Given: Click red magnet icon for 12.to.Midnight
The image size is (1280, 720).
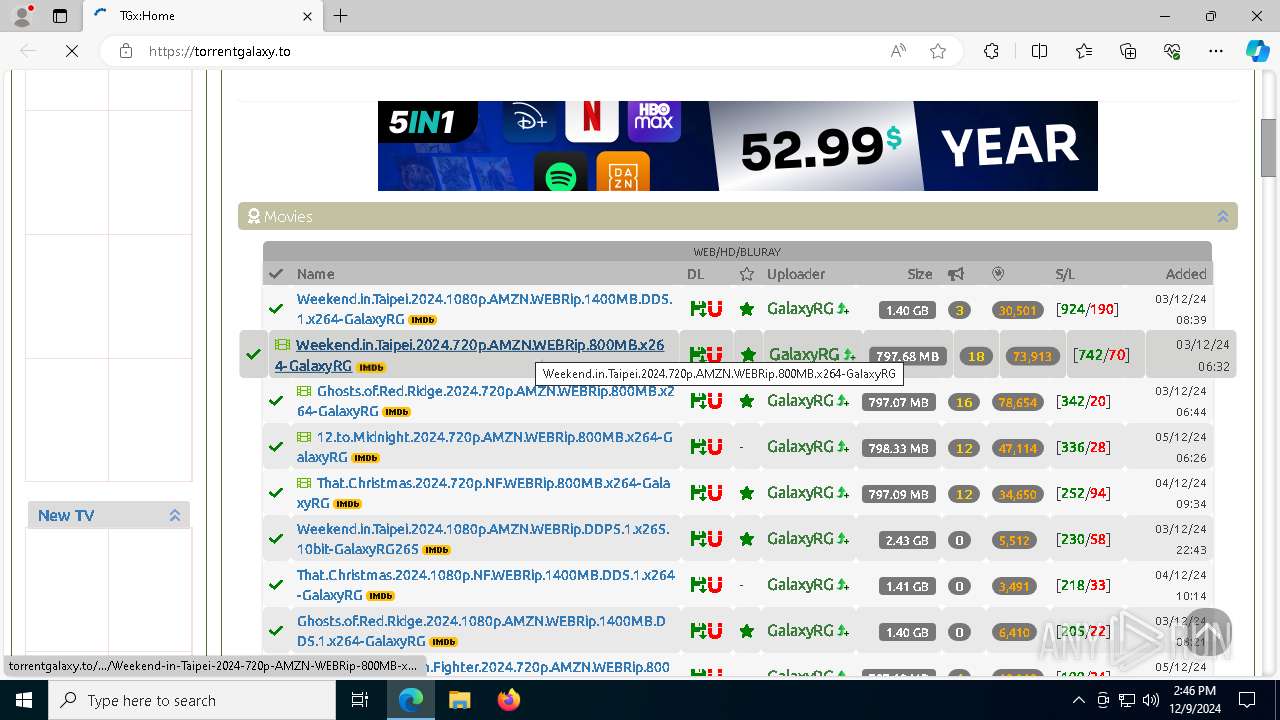Looking at the screenshot, I should pos(714,447).
